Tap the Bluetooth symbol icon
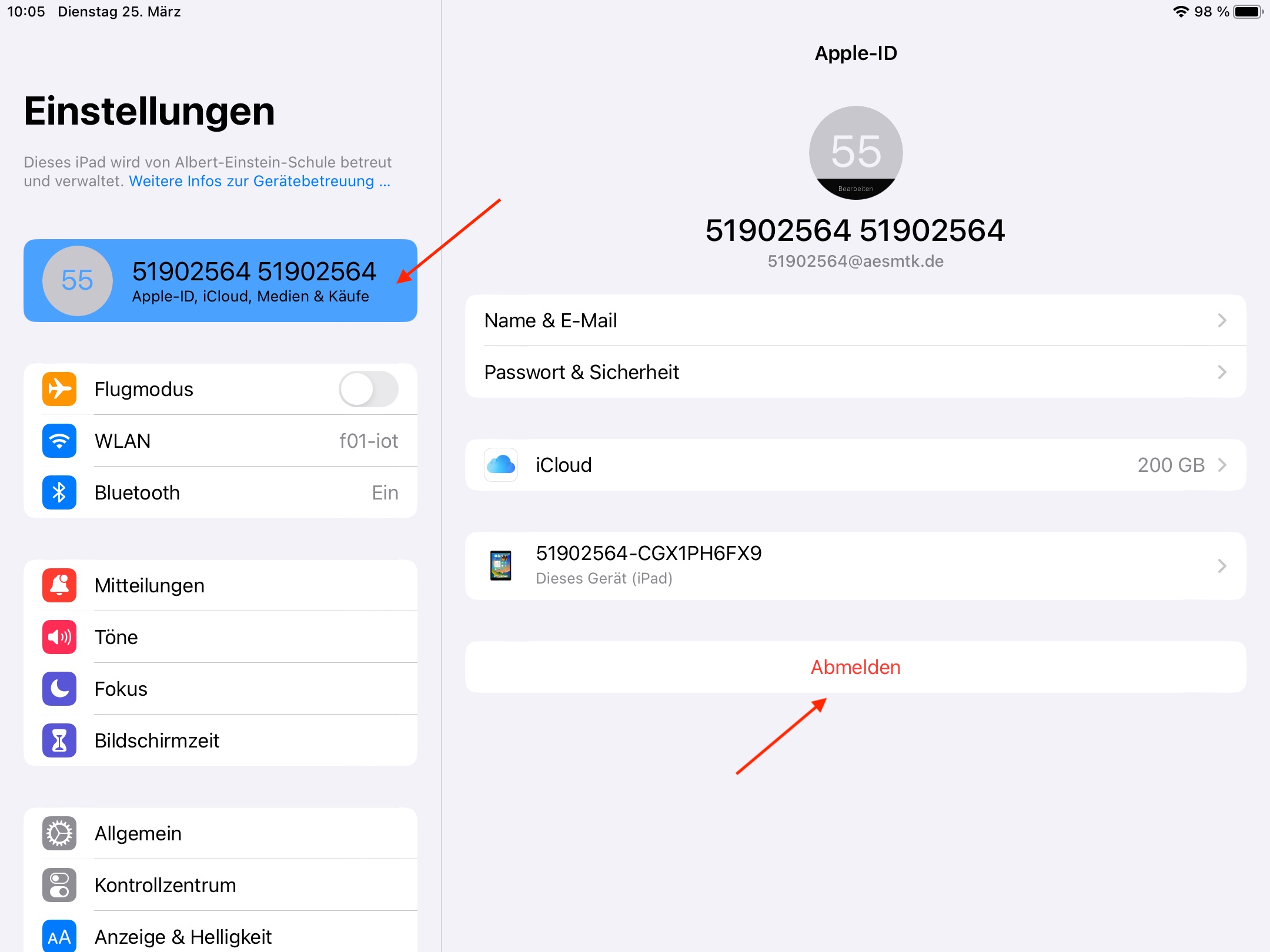Viewport: 1270px width, 952px height. [59, 492]
